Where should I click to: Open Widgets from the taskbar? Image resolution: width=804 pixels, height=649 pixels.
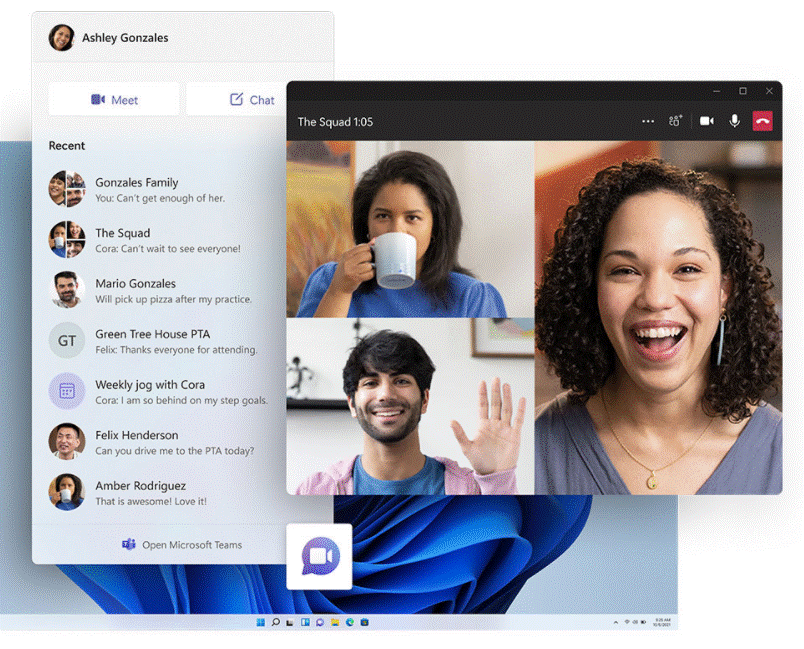click(305, 622)
